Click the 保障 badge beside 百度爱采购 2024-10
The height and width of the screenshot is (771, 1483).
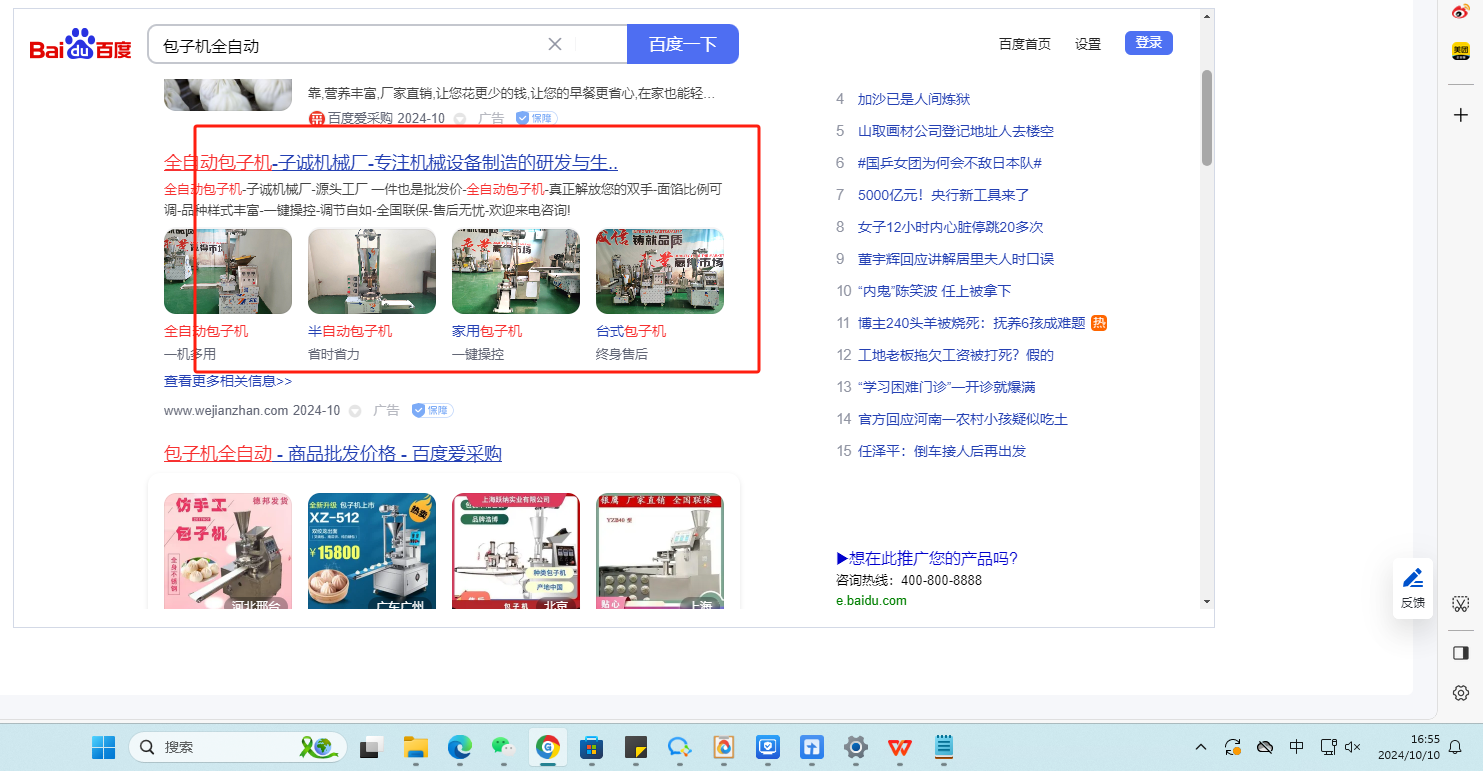coord(536,118)
